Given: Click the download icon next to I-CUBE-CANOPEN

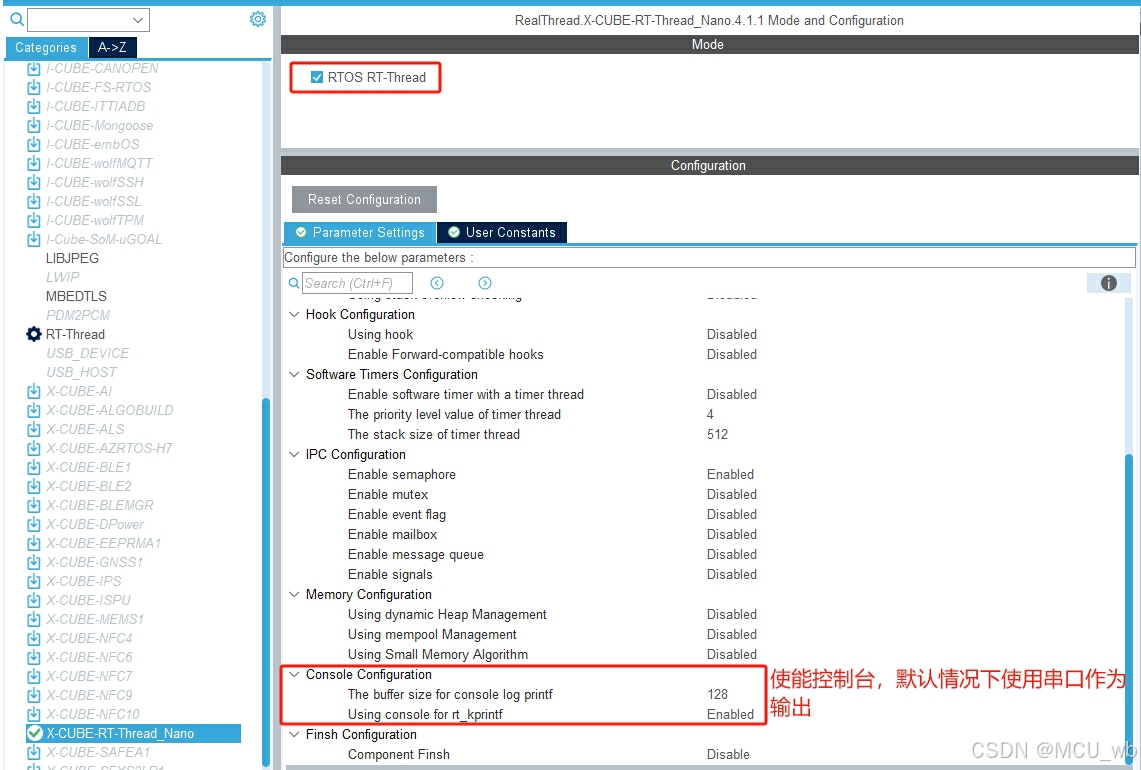Looking at the screenshot, I should (x=33, y=68).
